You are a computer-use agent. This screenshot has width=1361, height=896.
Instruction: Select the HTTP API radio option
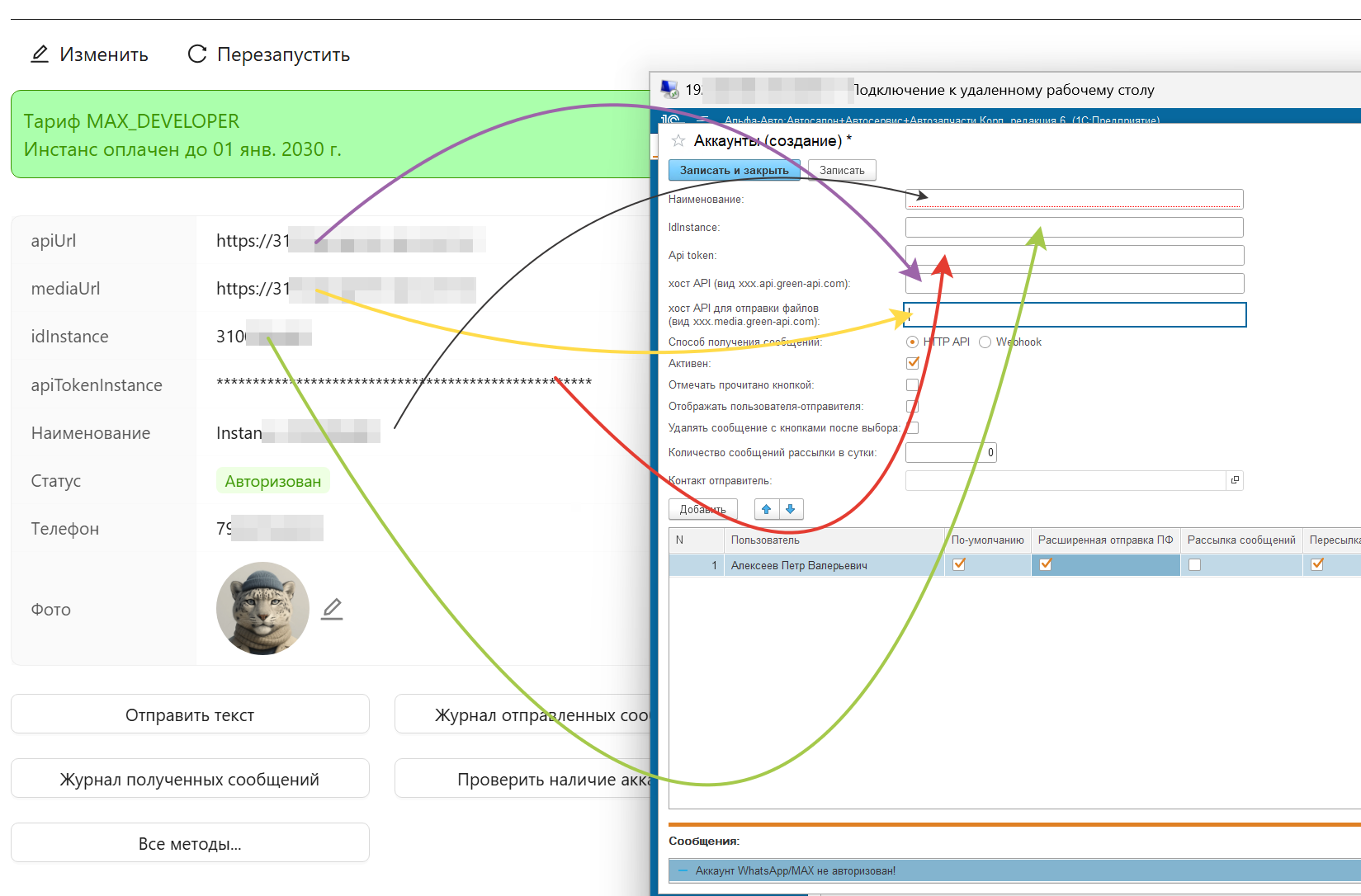[912, 342]
